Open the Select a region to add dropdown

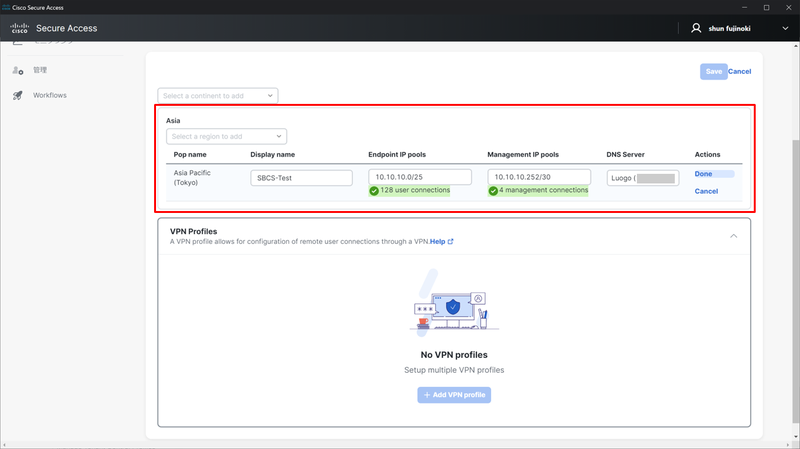tap(227, 136)
